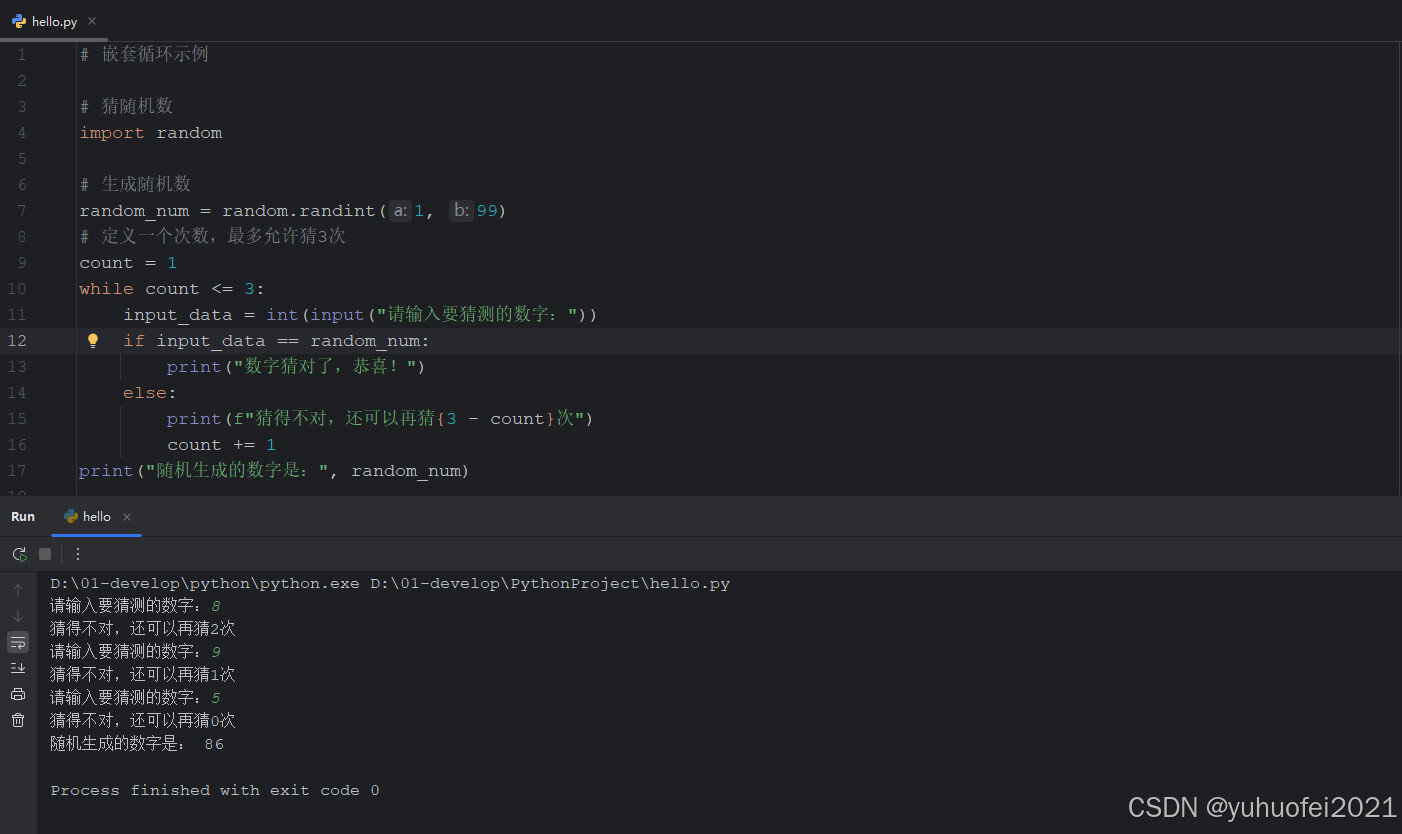Click the 'else:' keyword on line 14
This screenshot has height=834, width=1402.
(x=150, y=393)
